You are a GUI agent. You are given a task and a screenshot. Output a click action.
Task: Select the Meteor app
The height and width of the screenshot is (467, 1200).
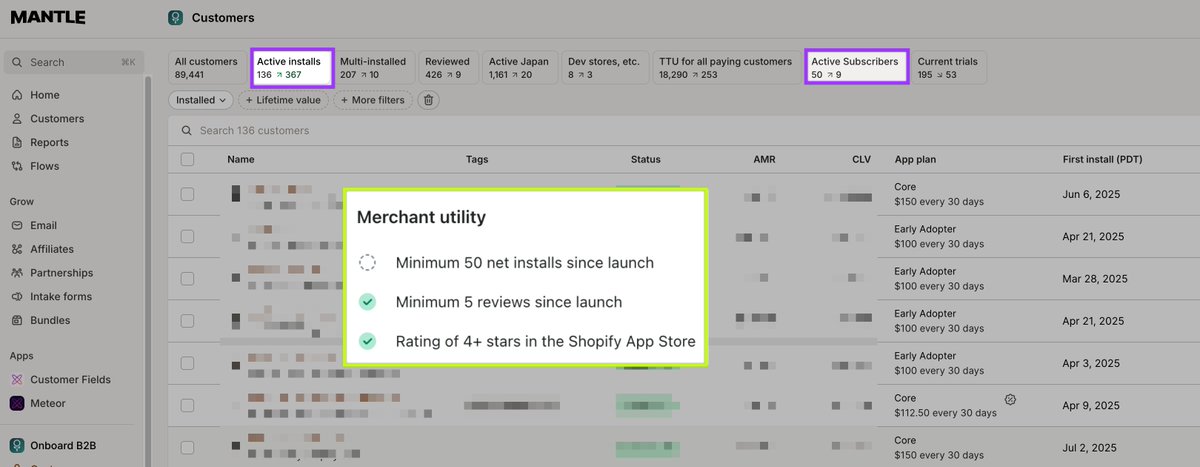point(47,404)
